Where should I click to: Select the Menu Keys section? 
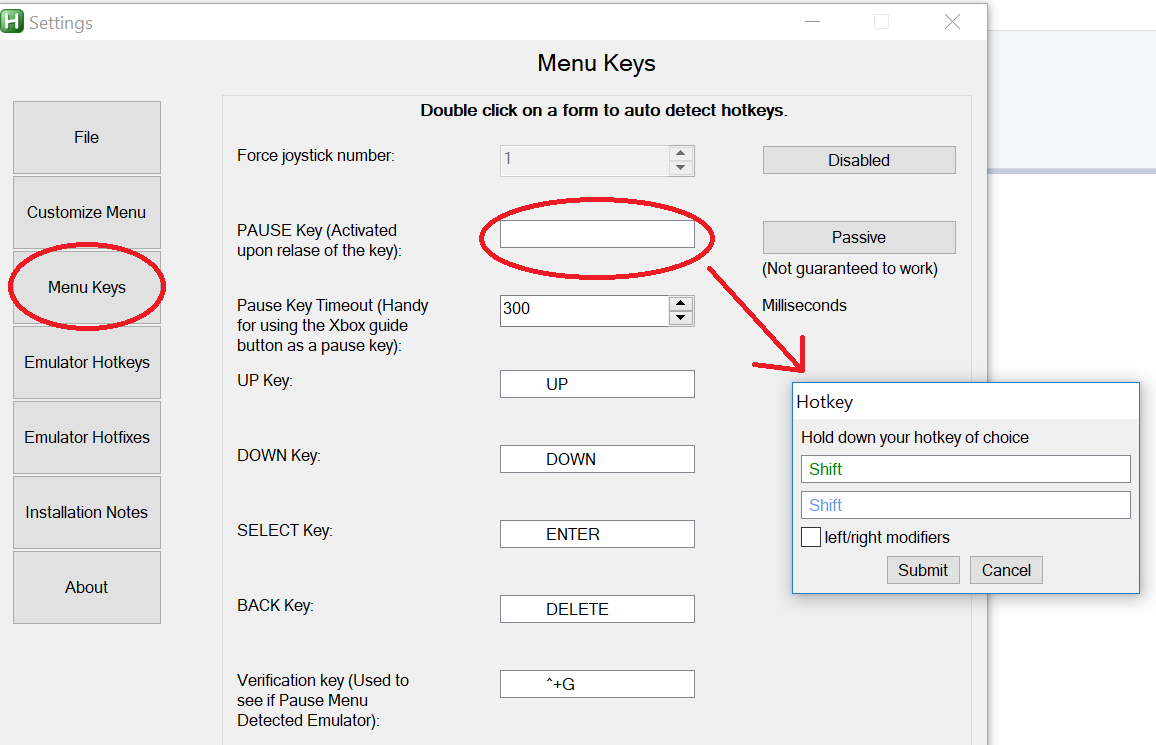point(87,287)
